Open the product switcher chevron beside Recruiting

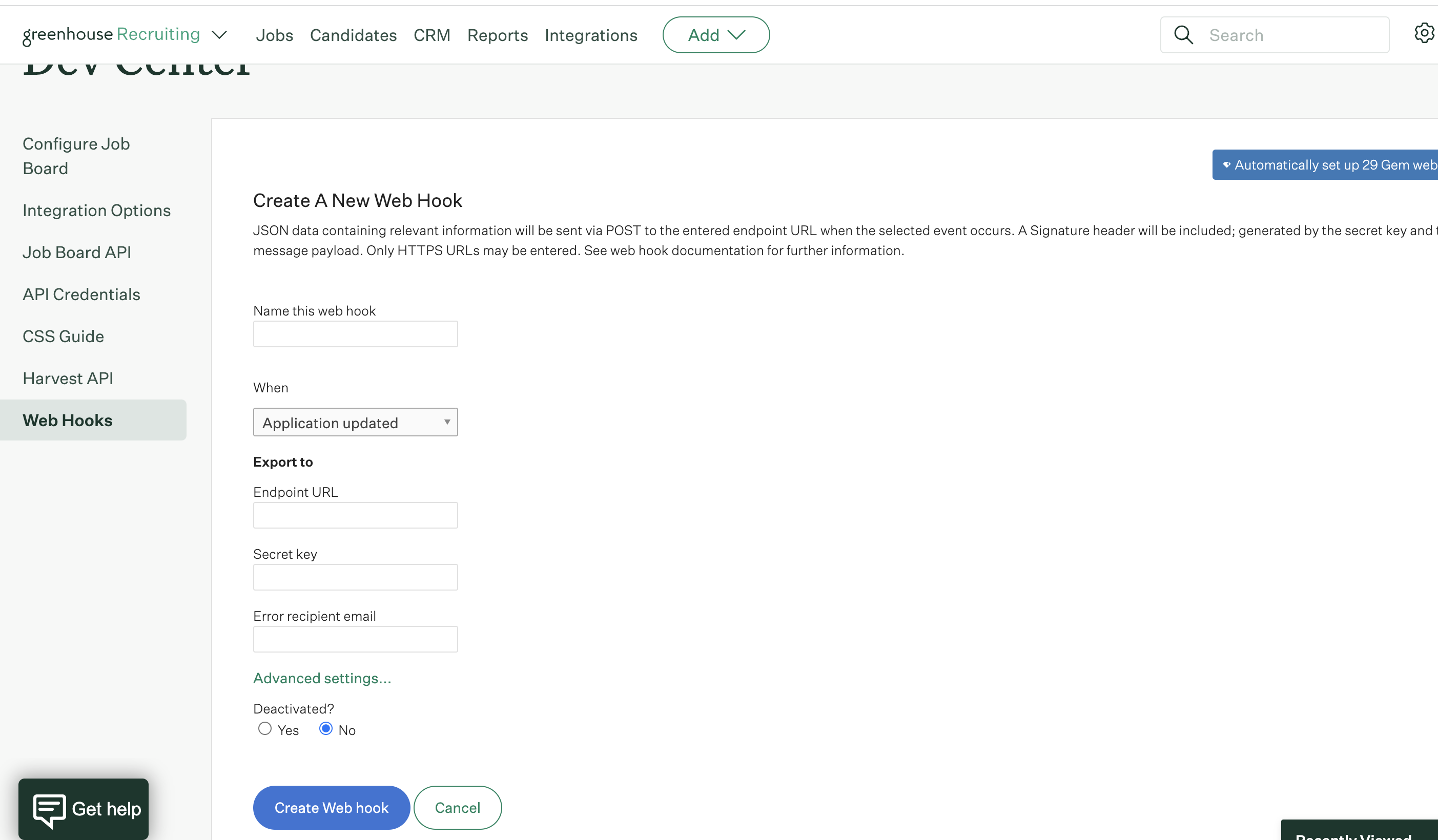point(219,35)
